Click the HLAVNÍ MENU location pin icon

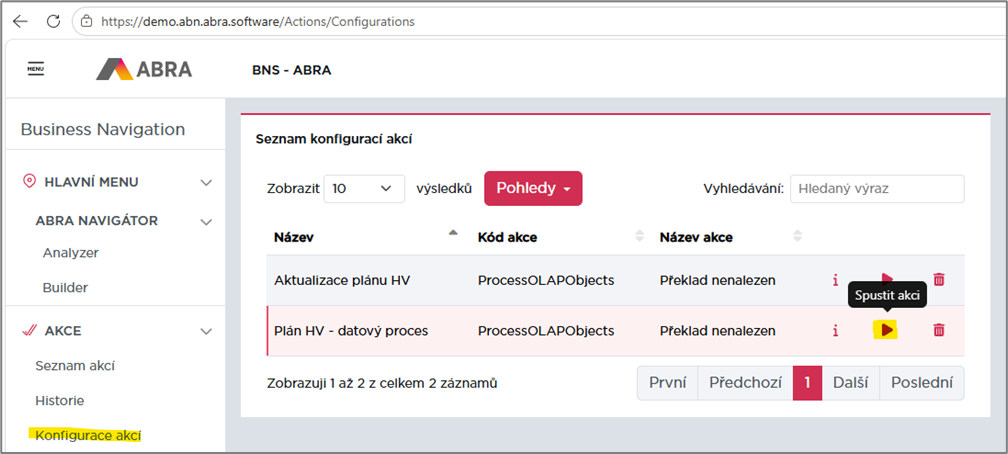coord(28,182)
